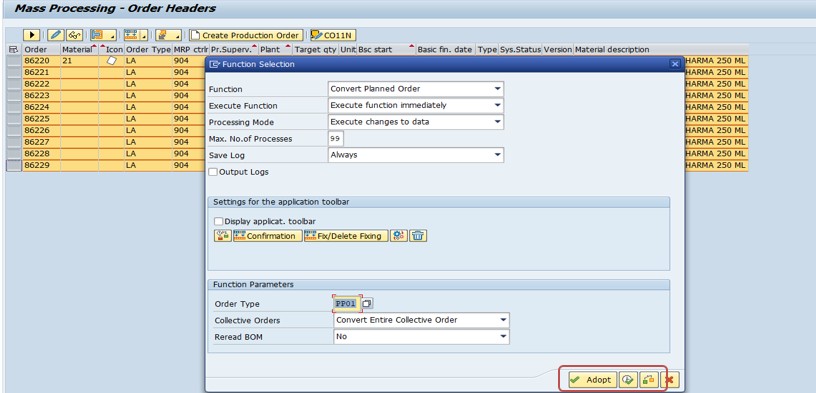The width and height of the screenshot is (816, 393).
Task: Click the Order Type column header
Action: [x=148, y=49]
